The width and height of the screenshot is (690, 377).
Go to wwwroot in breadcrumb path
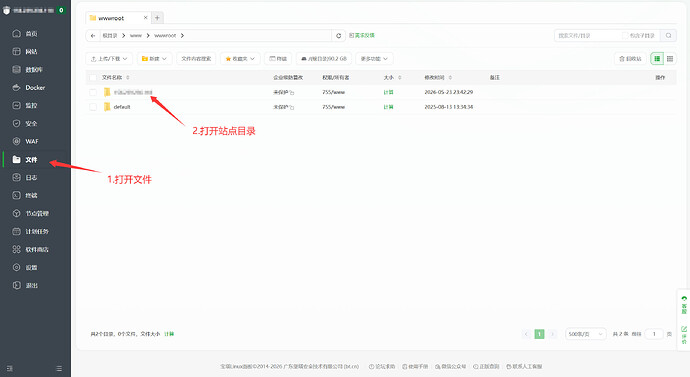[165, 36]
